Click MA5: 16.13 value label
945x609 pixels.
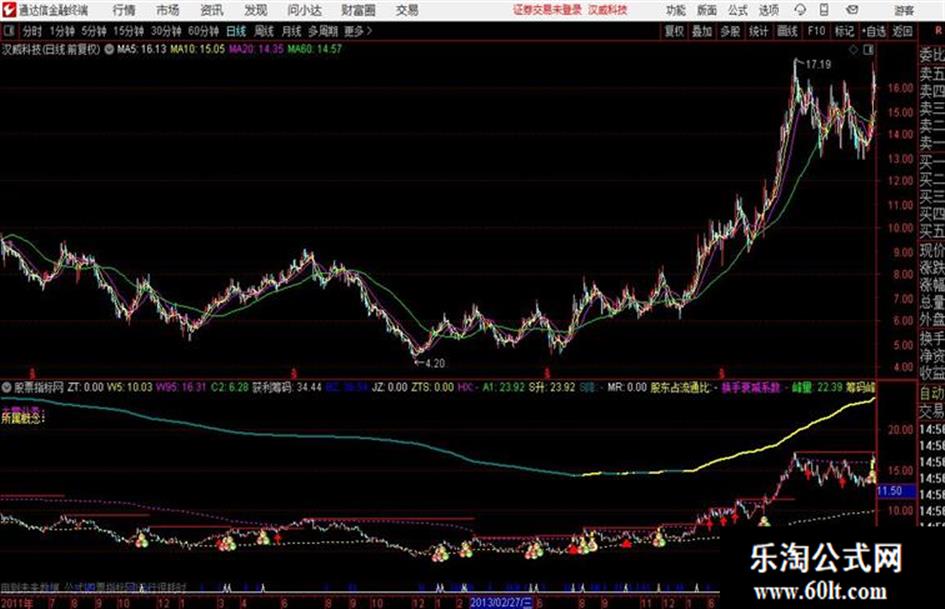(141, 49)
